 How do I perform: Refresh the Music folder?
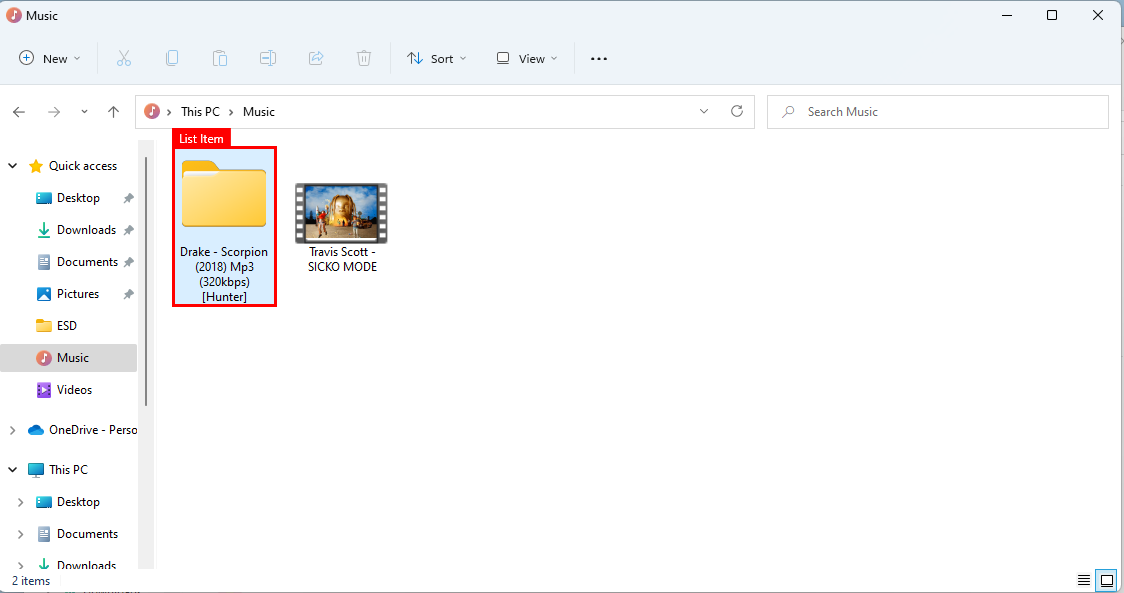click(737, 111)
